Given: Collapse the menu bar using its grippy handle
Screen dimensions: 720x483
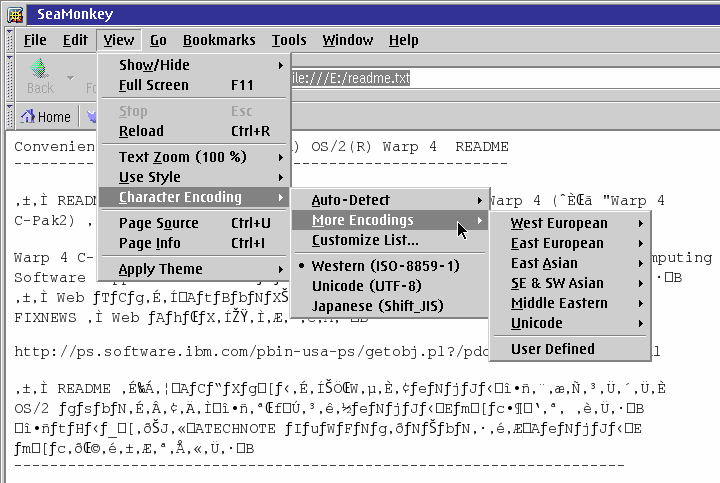Looking at the screenshot, I should pyautogui.click(x=10, y=40).
